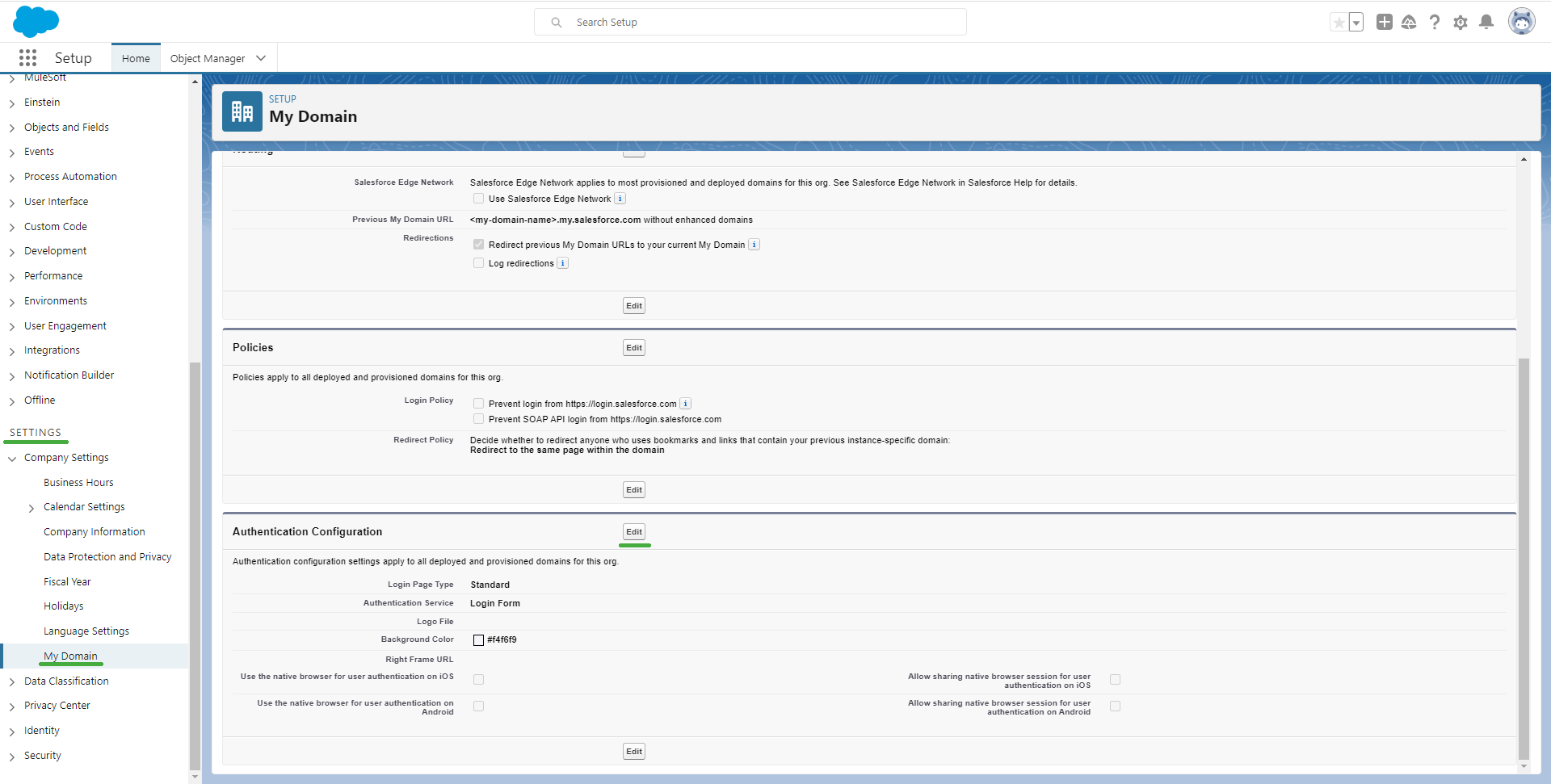Viewport: 1551px width, 784px height.
Task: Switch to the Object Manager tab
Action: [208, 58]
